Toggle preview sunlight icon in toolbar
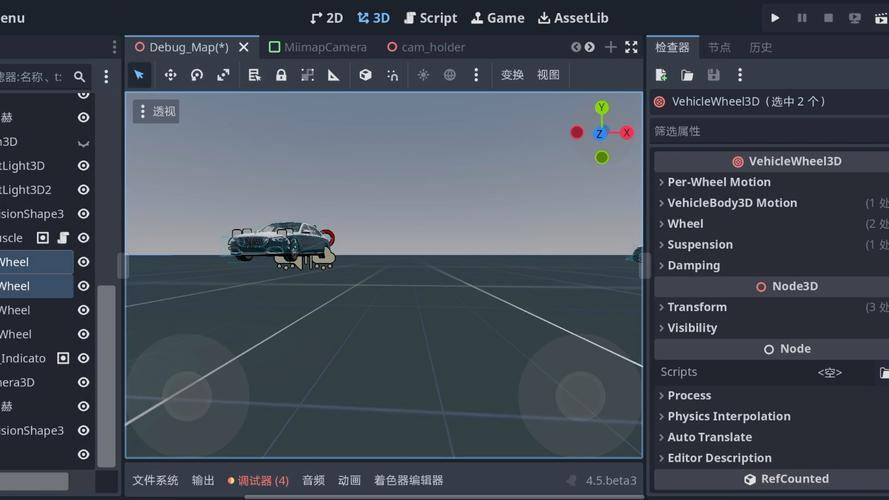The image size is (889, 500). coord(423,75)
